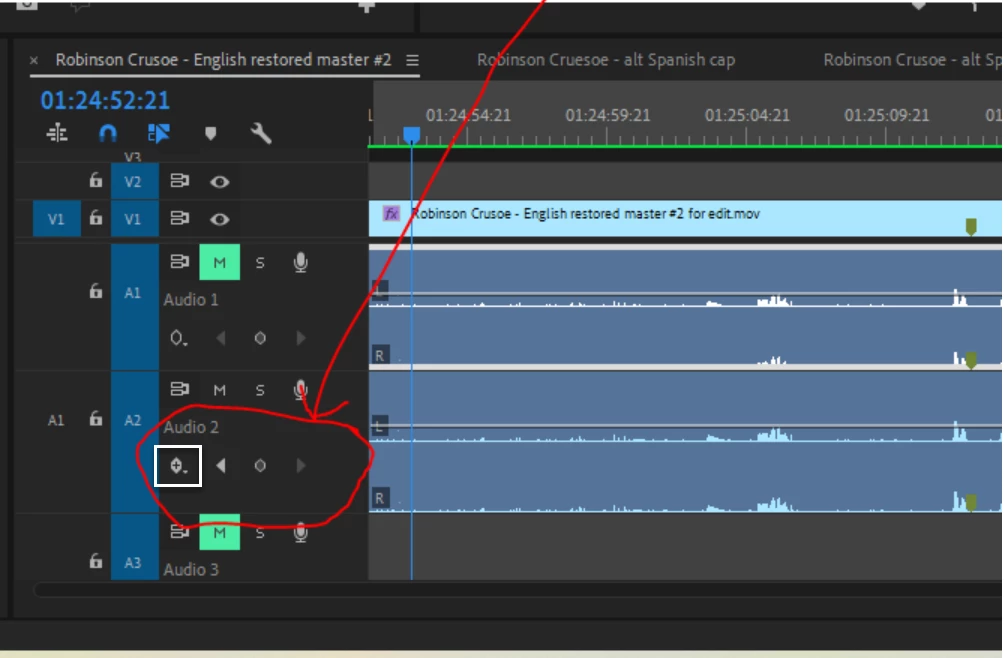Viewport: 1004px width, 658px height.
Task: Toggle Snap in timeline magnet icon
Action: pos(108,133)
